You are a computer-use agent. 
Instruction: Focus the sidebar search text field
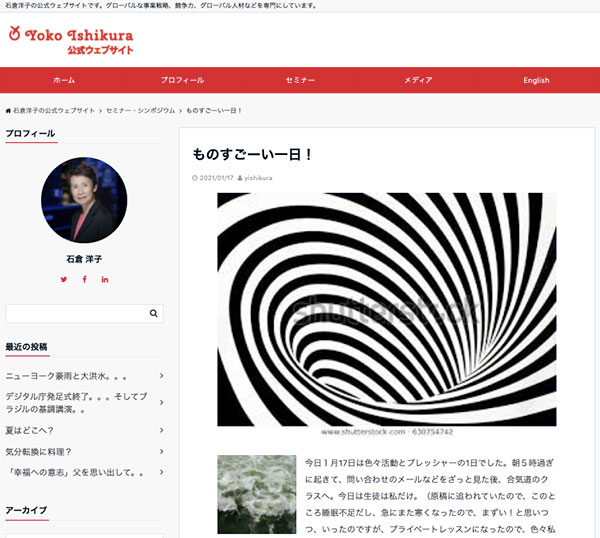click(75, 313)
